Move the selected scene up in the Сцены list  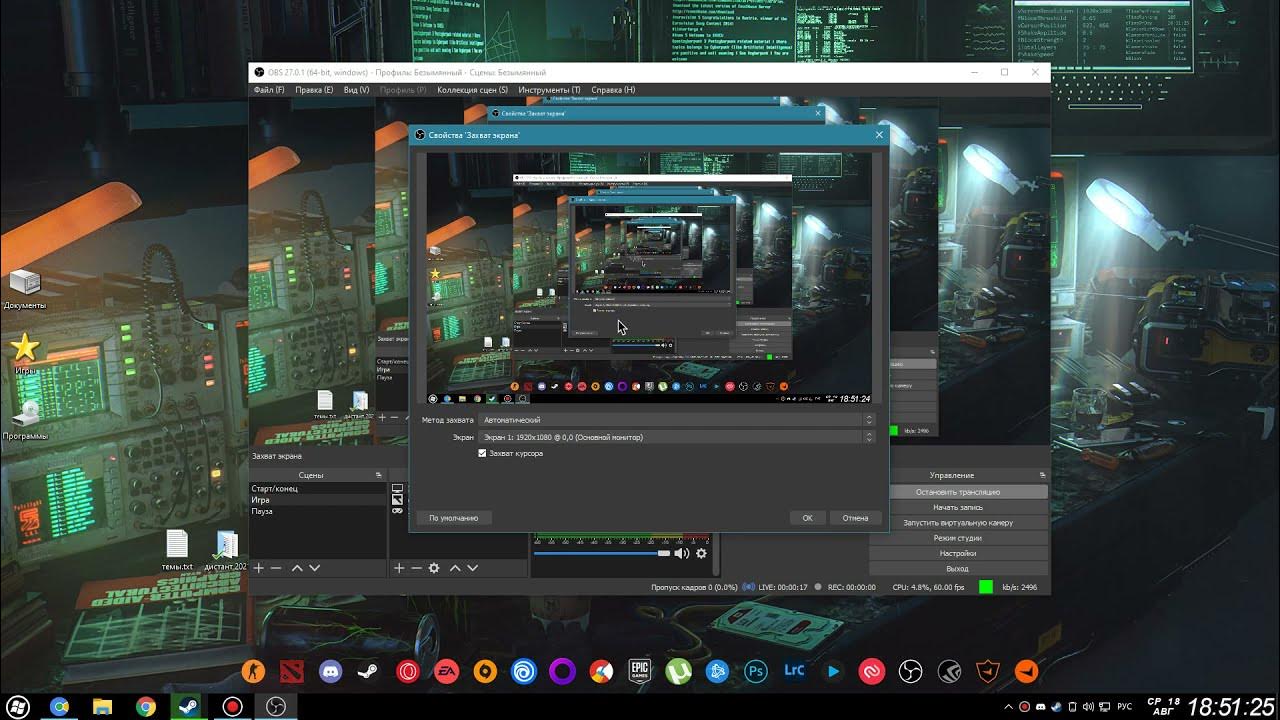pos(297,568)
